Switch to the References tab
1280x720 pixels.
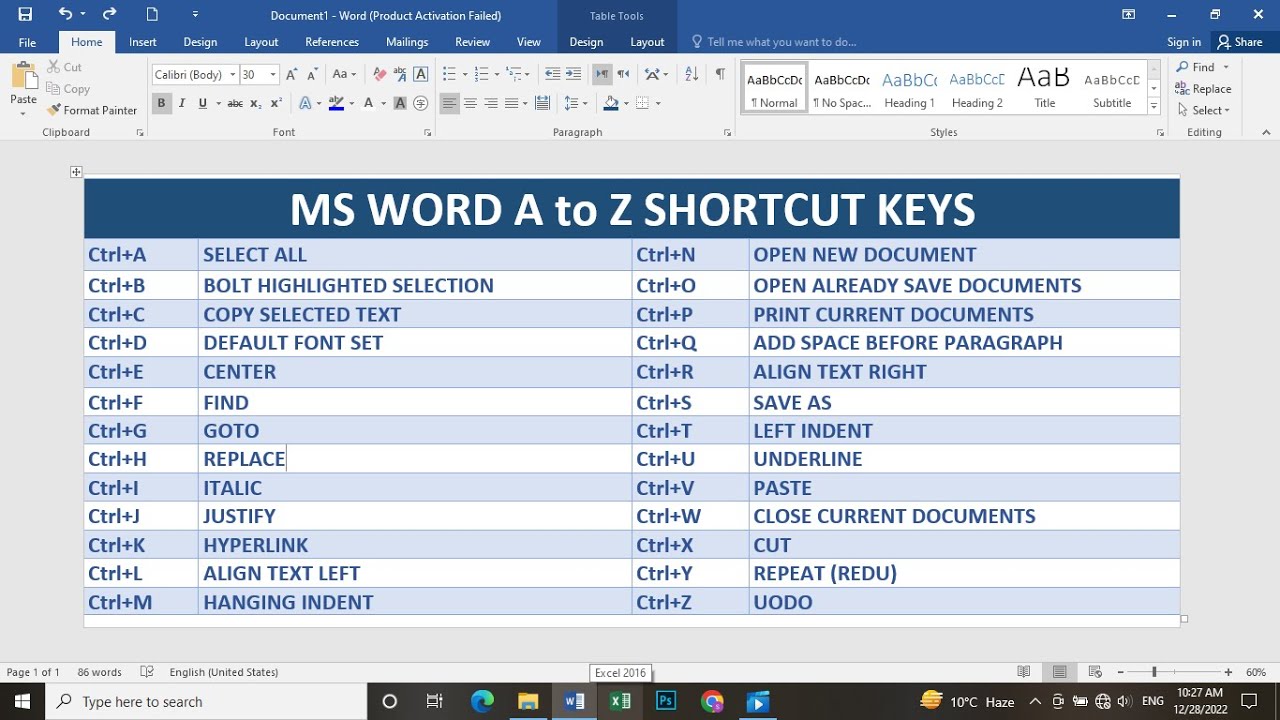pos(332,42)
